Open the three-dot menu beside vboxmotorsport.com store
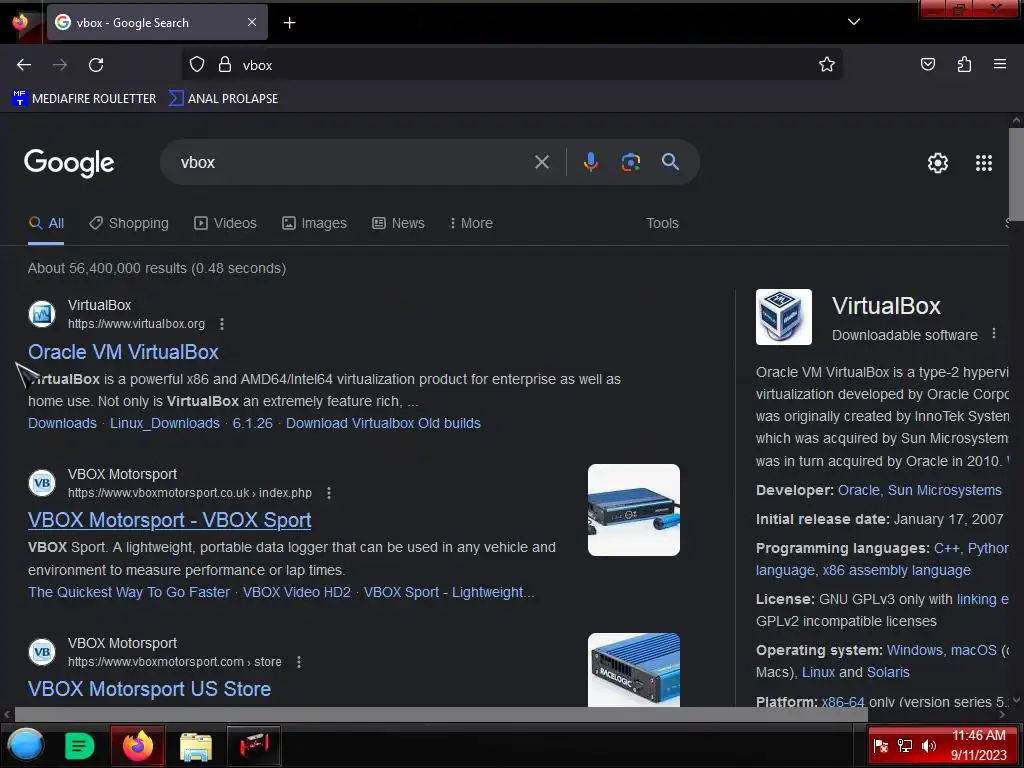The image size is (1024, 768). pos(299,662)
